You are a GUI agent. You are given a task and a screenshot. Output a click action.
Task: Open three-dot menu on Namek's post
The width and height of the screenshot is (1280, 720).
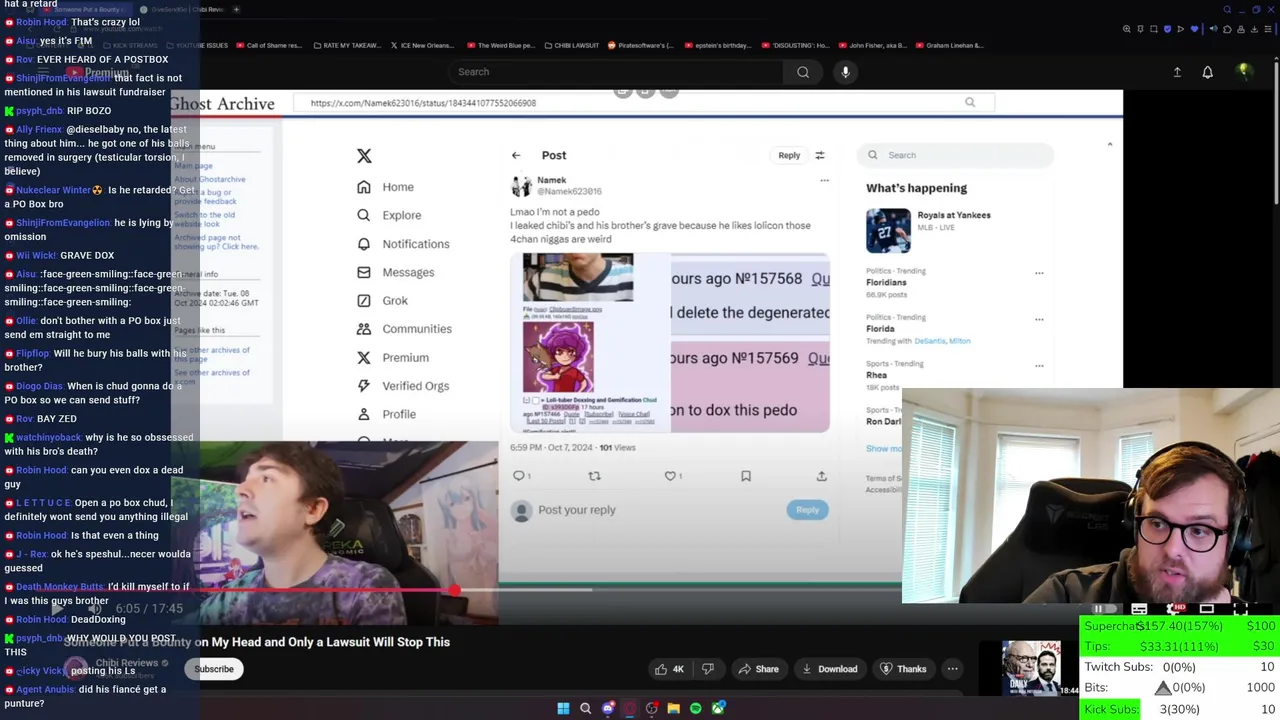(824, 181)
